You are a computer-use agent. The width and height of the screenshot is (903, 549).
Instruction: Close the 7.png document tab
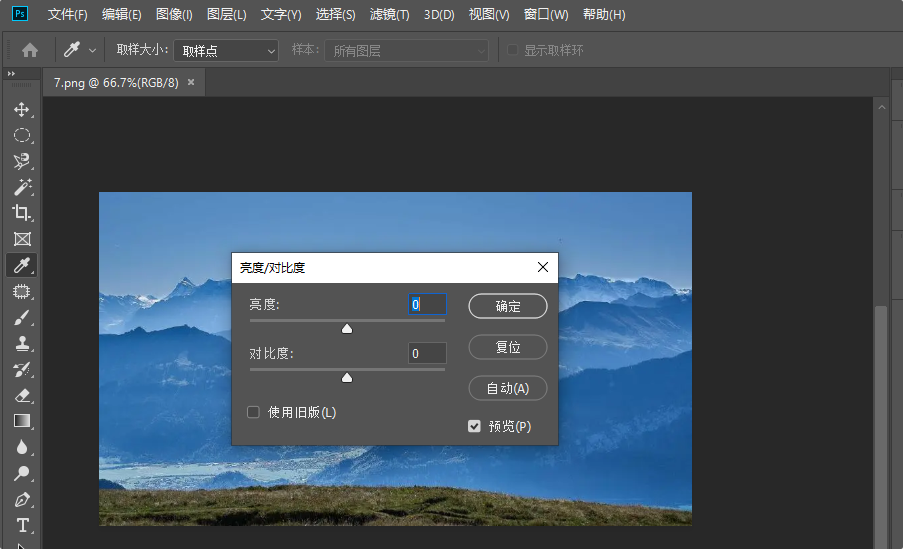[x=191, y=82]
